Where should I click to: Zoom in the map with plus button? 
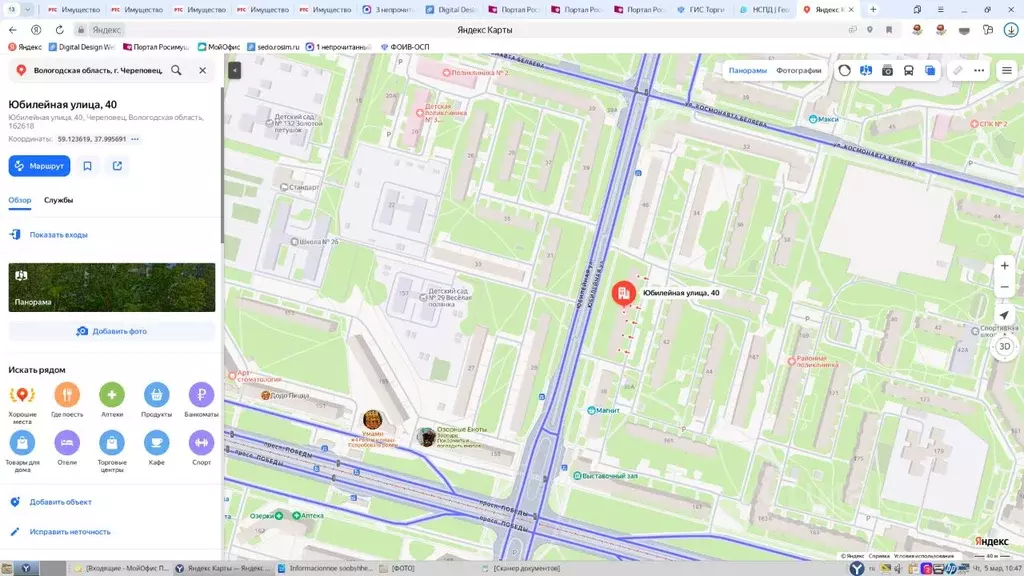point(1004,266)
